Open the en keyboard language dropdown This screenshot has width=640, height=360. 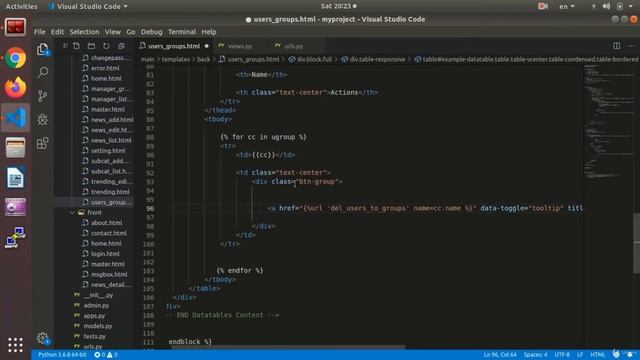567,7
